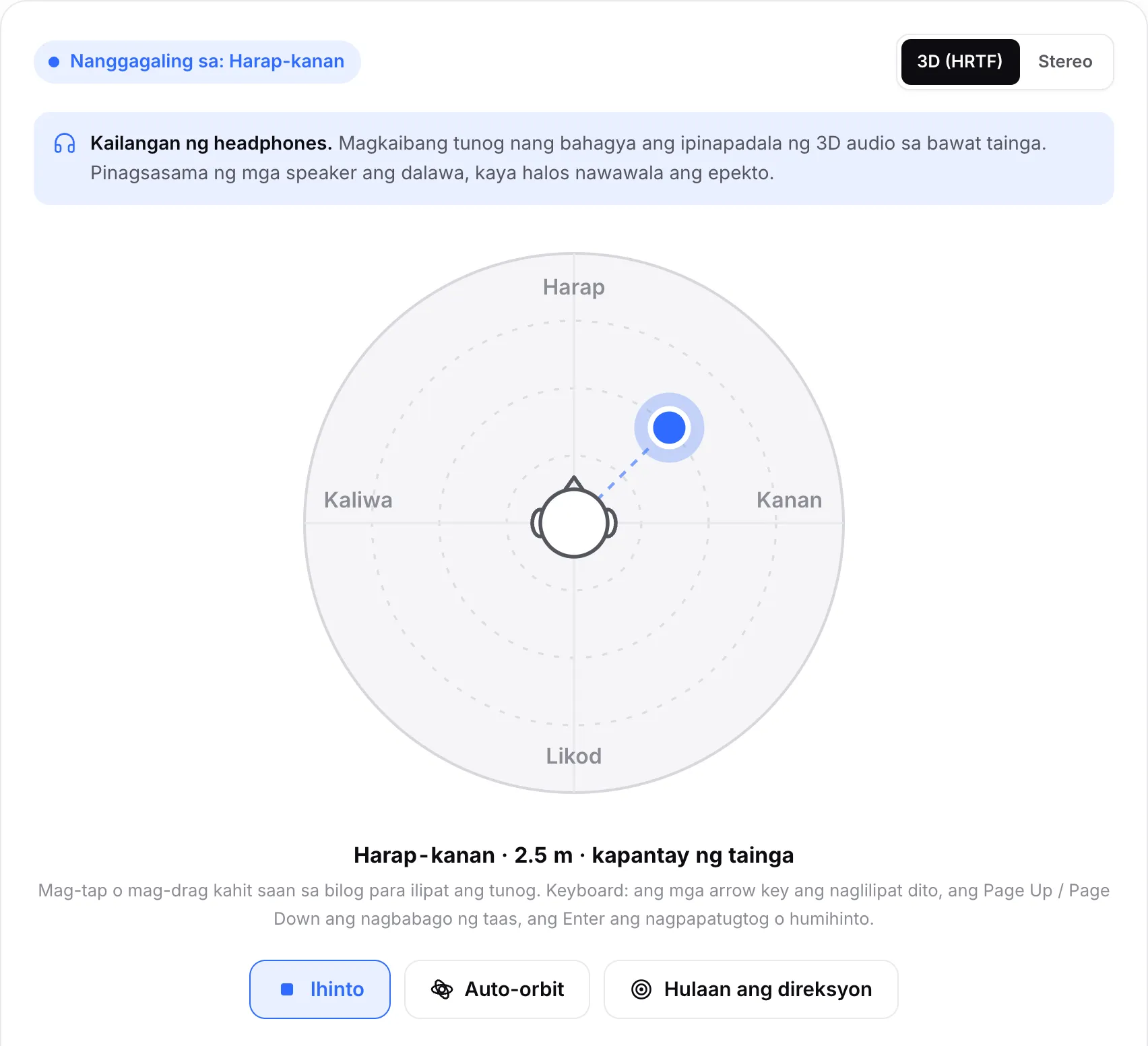Click the Likod label on the pad
Image resolution: width=1148 pixels, height=1046 pixels.
[574, 756]
